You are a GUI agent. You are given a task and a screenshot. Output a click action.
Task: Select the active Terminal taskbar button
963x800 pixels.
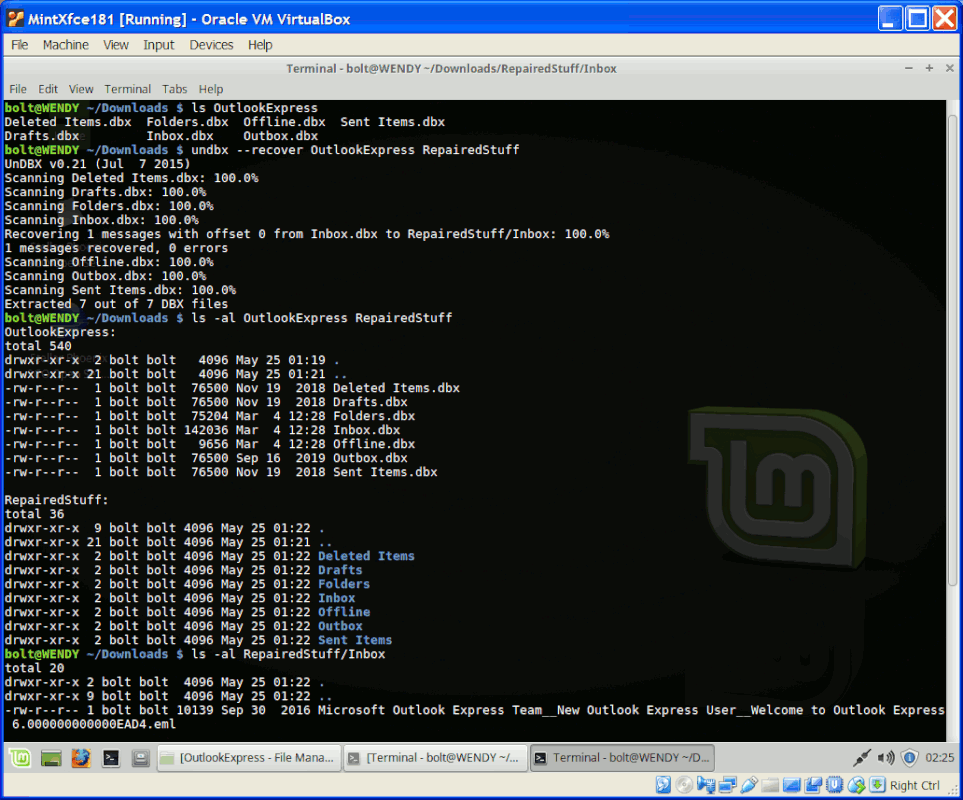point(622,758)
